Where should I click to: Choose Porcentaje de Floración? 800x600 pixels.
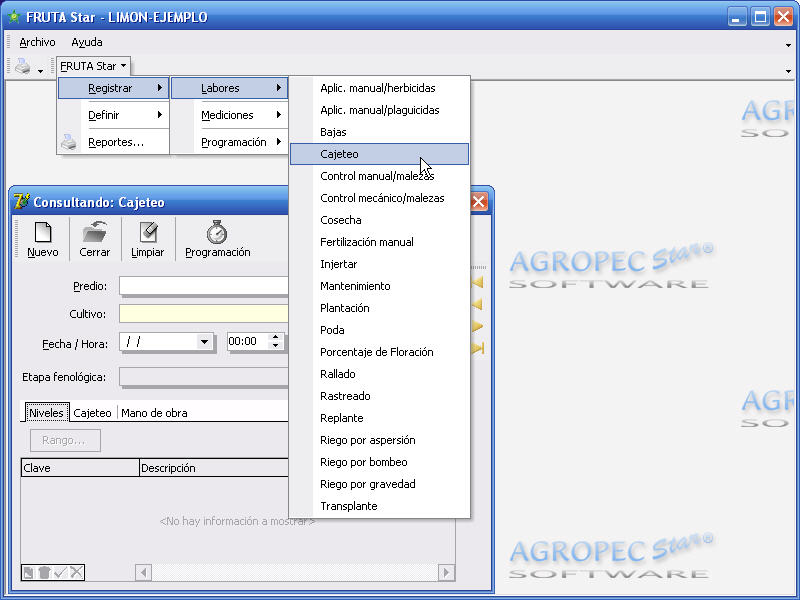(x=379, y=352)
